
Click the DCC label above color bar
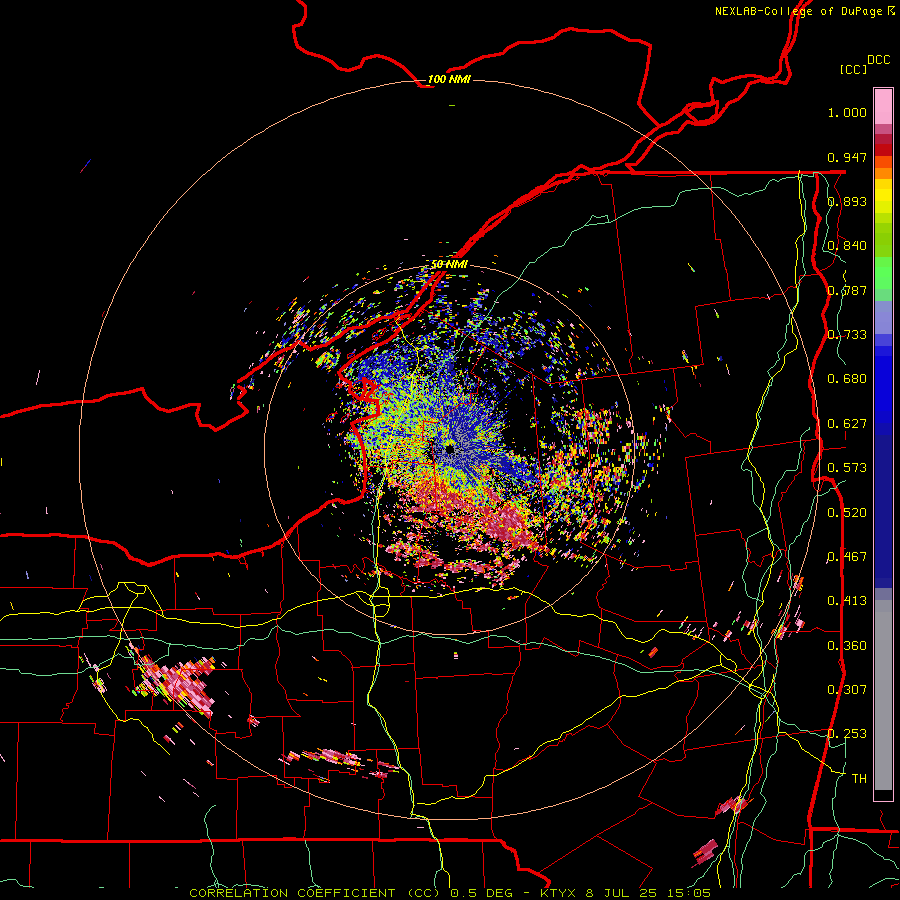tap(879, 60)
